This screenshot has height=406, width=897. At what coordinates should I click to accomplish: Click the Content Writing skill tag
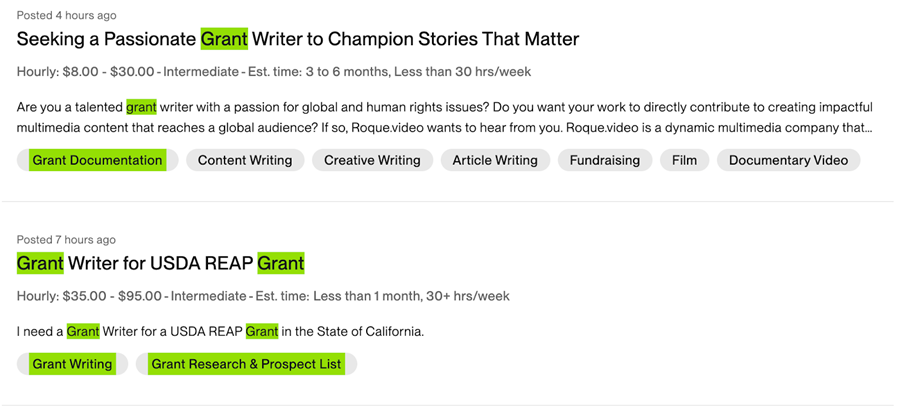pyautogui.click(x=245, y=160)
